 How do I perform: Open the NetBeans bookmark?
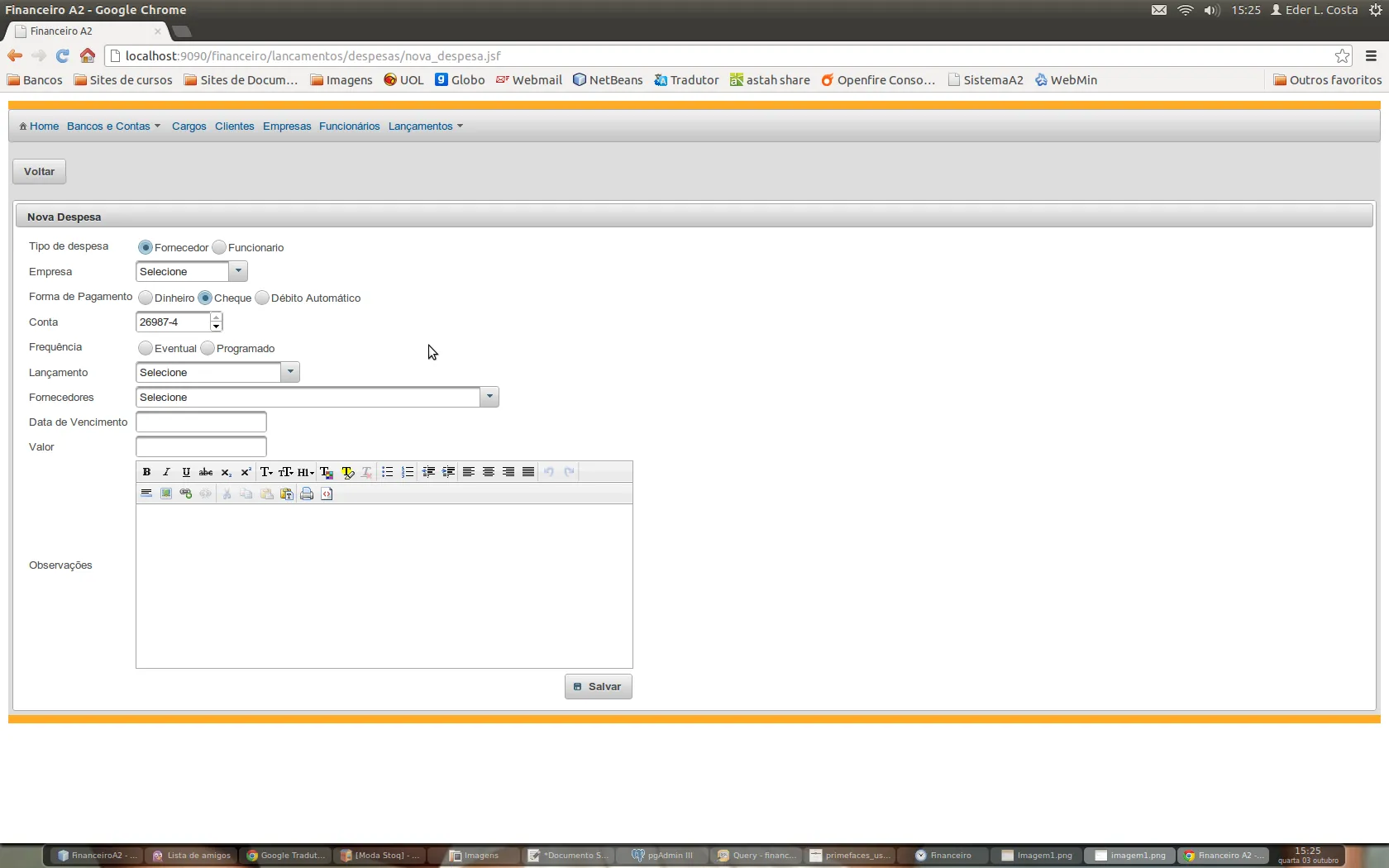pyautogui.click(x=608, y=80)
